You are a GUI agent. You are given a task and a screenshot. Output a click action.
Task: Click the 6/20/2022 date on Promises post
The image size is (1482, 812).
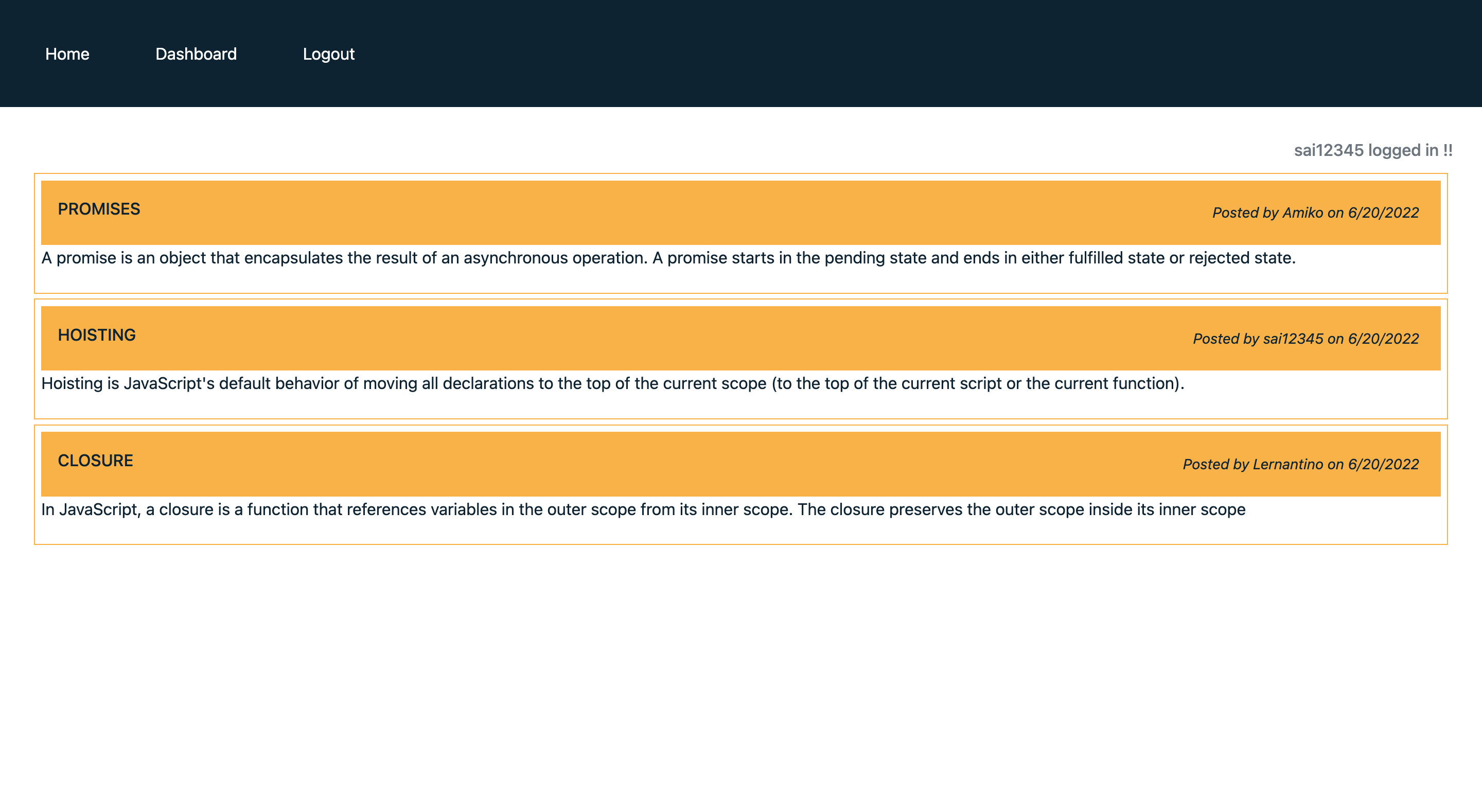point(1383,213)
